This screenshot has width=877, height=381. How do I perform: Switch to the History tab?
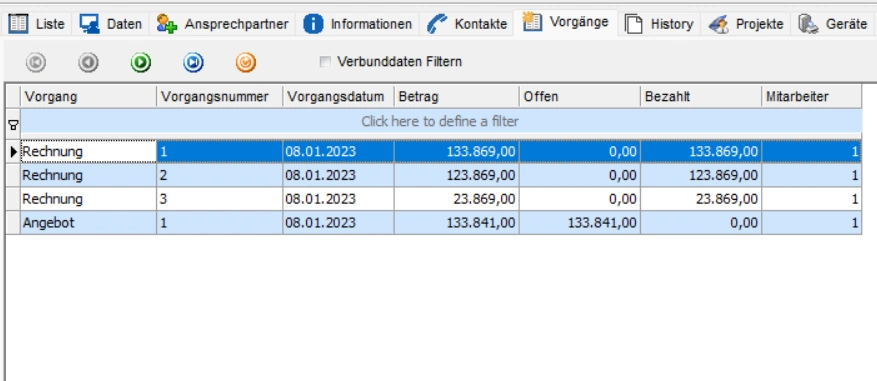point(659,24)
